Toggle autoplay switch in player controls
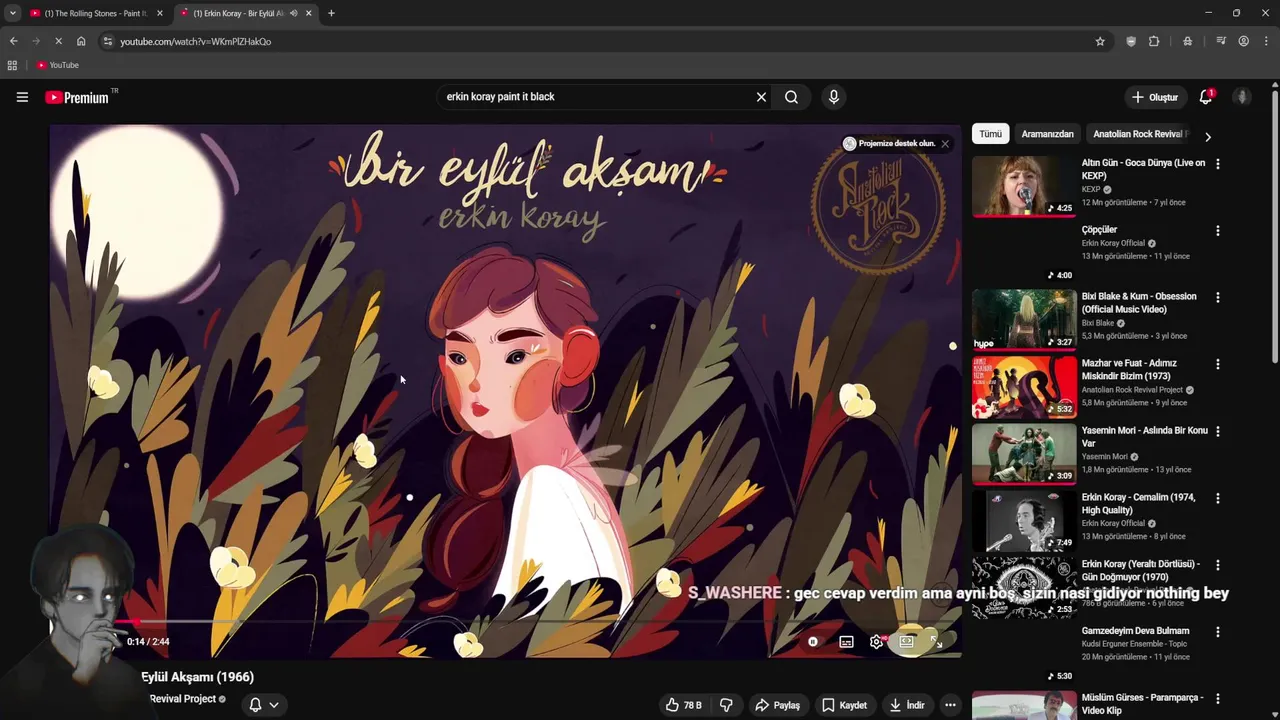This screenshot has height=720, width=1280. 813,642
